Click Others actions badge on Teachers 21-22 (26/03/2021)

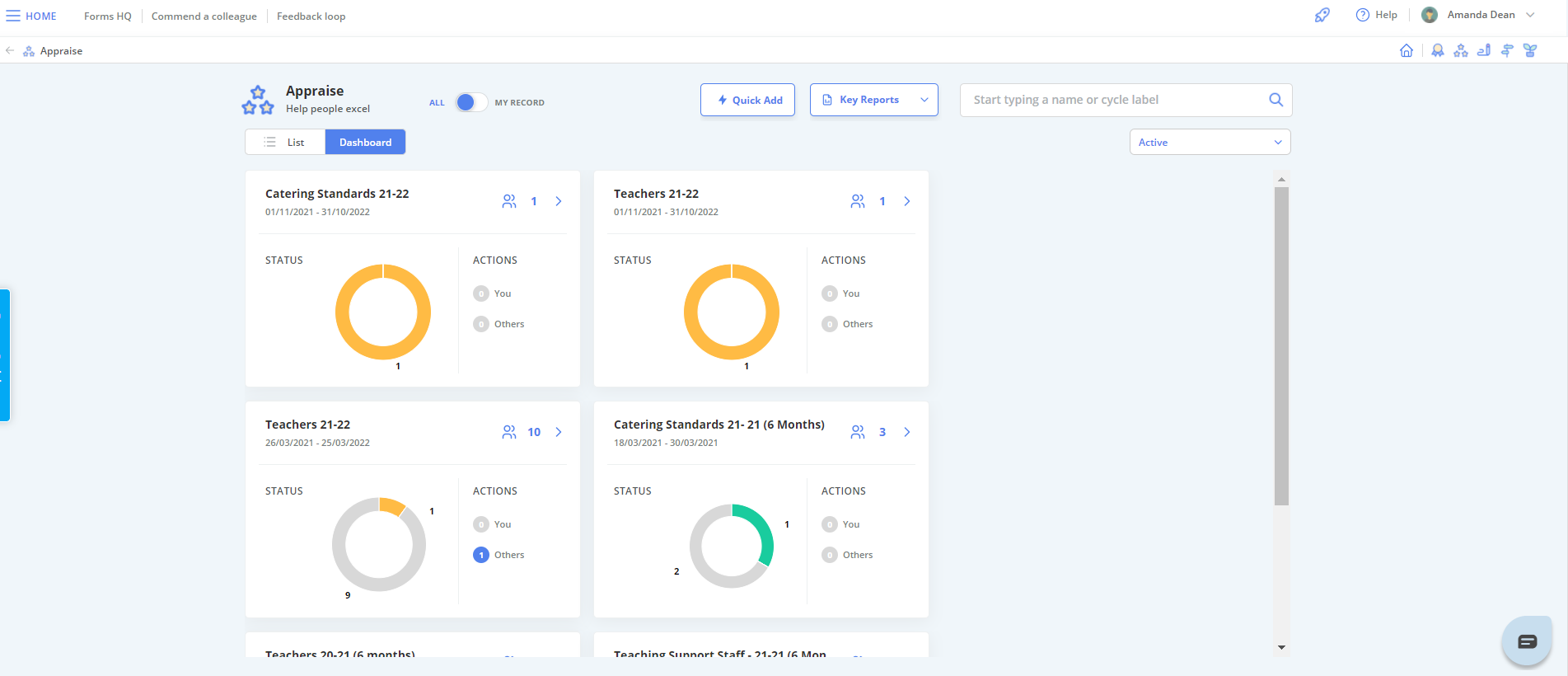tap(481, 555)
